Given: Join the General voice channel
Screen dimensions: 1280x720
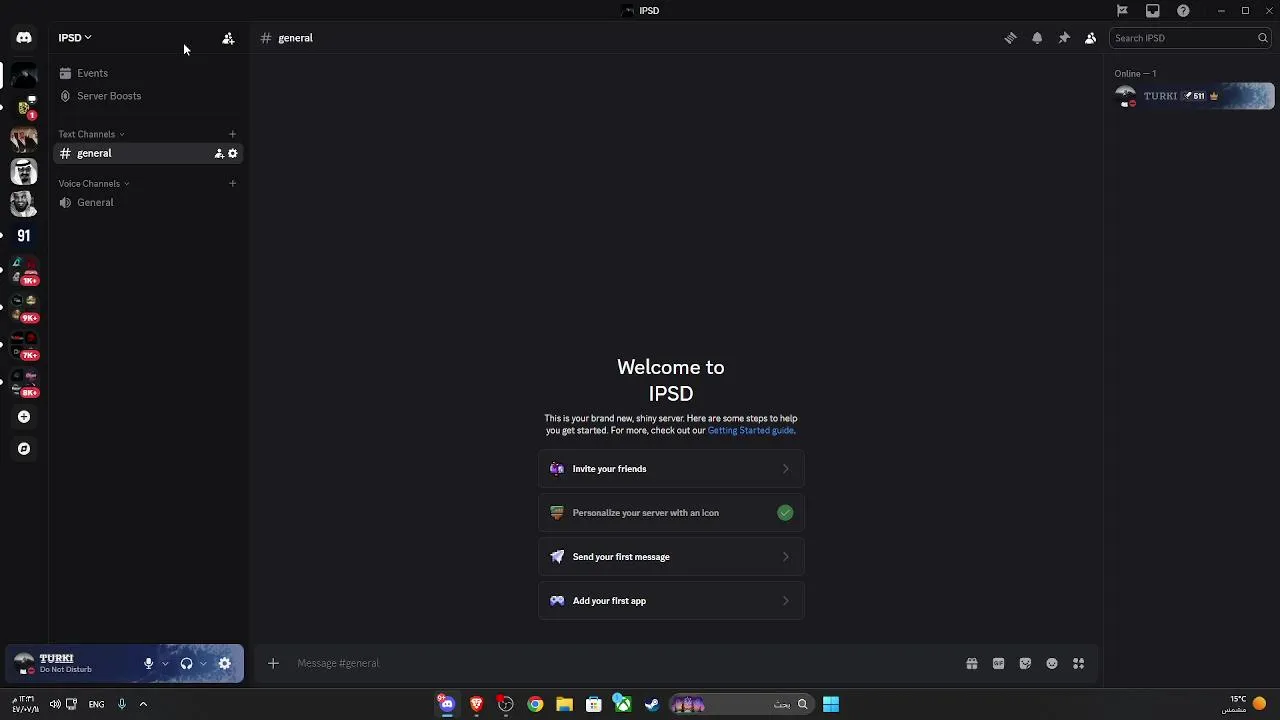Looking at the screenshot, I should (147, 202).
